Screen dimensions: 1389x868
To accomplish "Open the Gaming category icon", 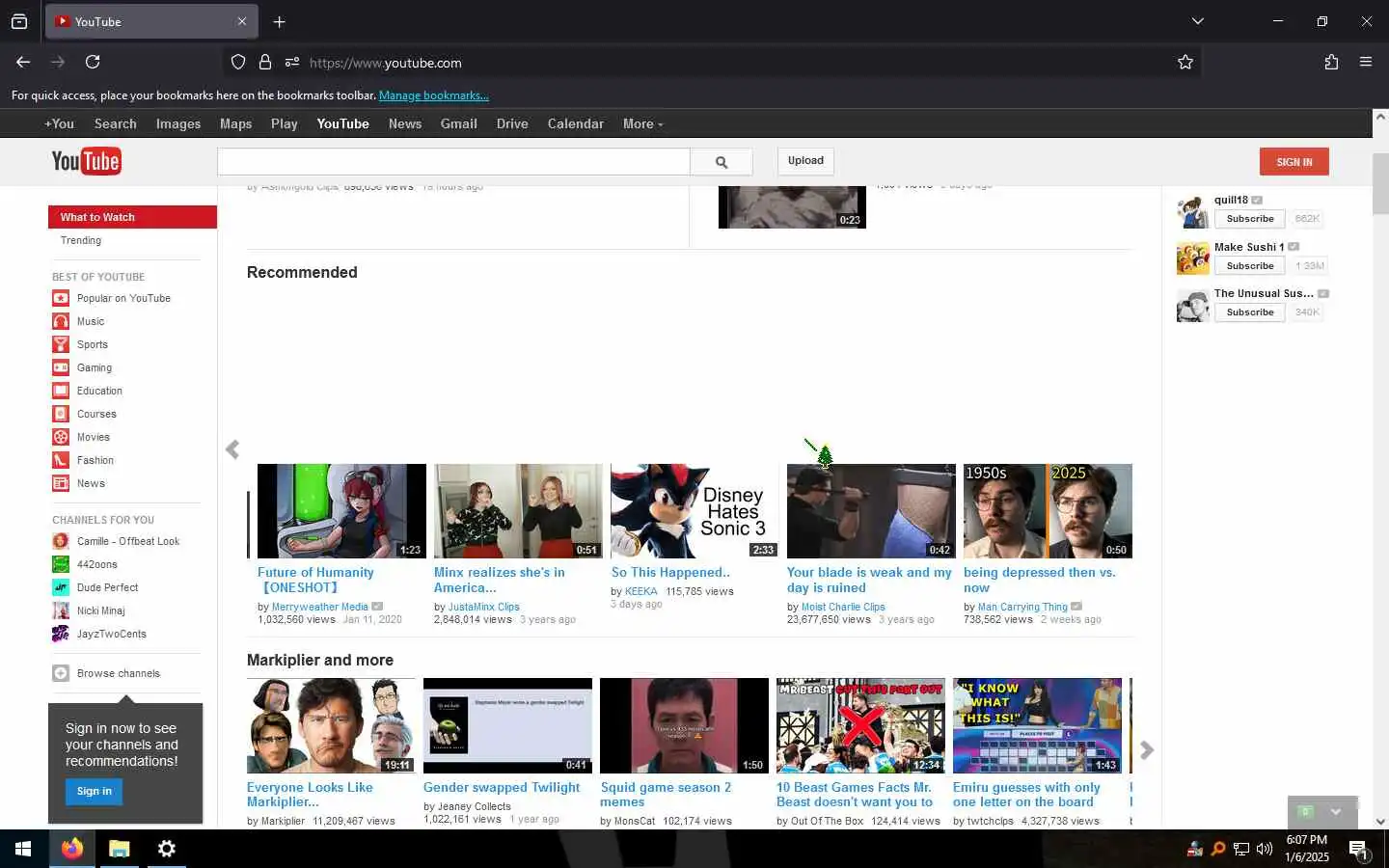I will click(61, 367).
